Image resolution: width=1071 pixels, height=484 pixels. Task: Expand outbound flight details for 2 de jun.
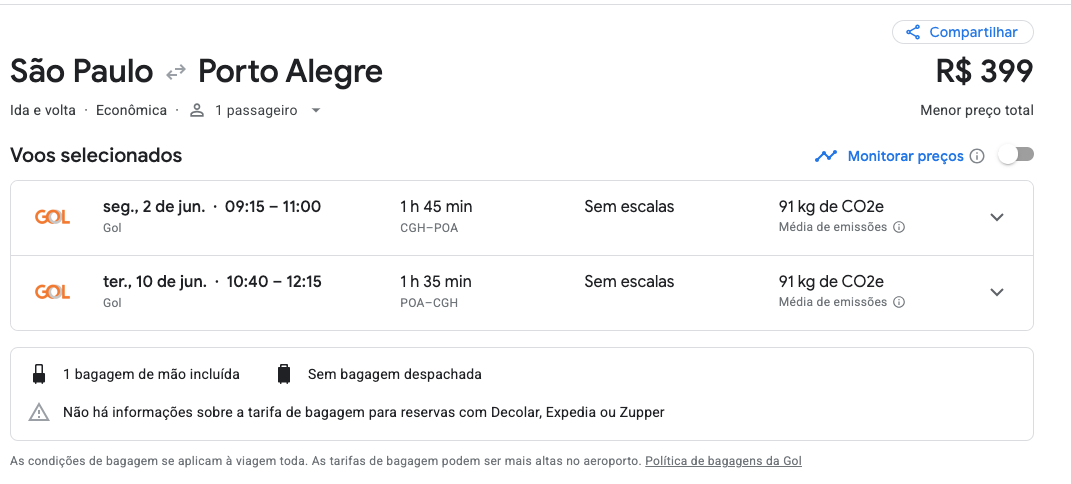997,217
